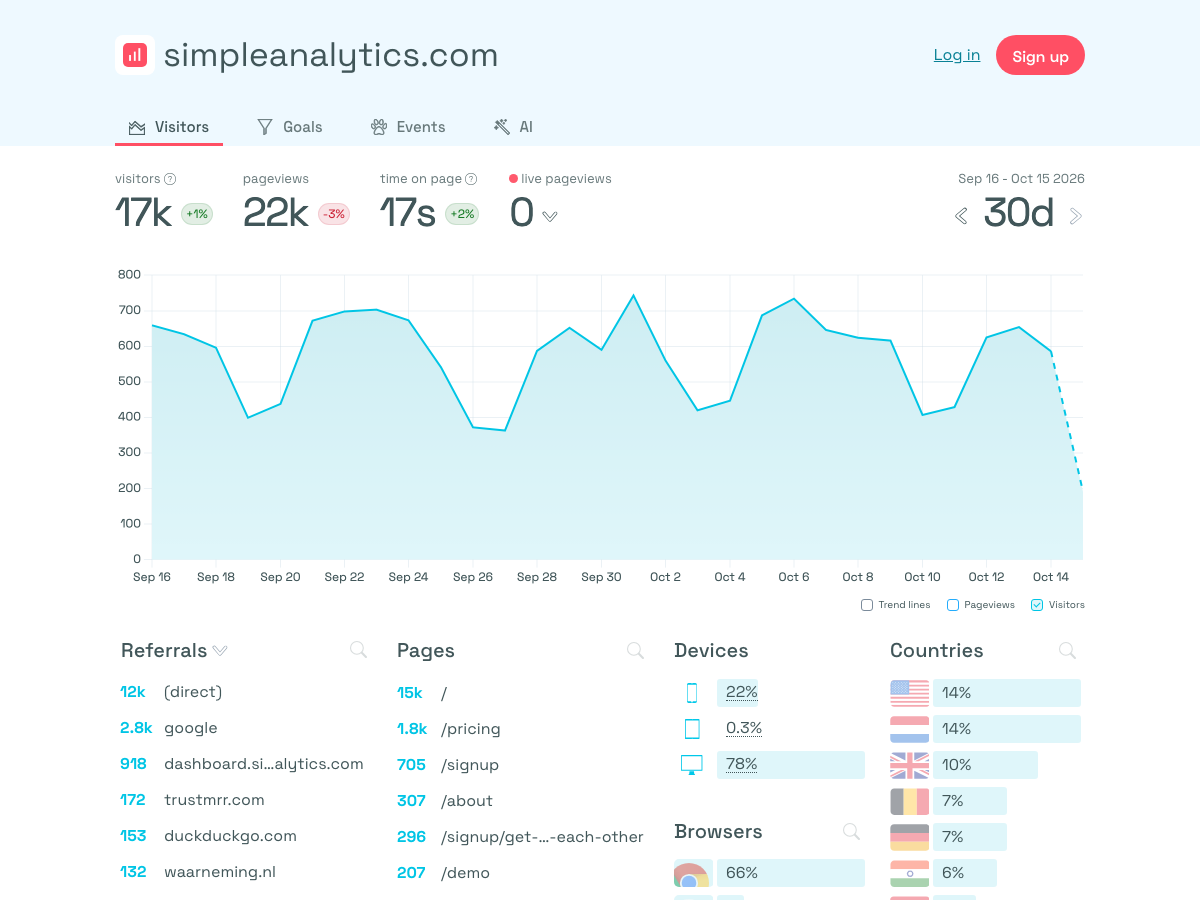Click the desktop monitor device icon

[x=692, y=765]
